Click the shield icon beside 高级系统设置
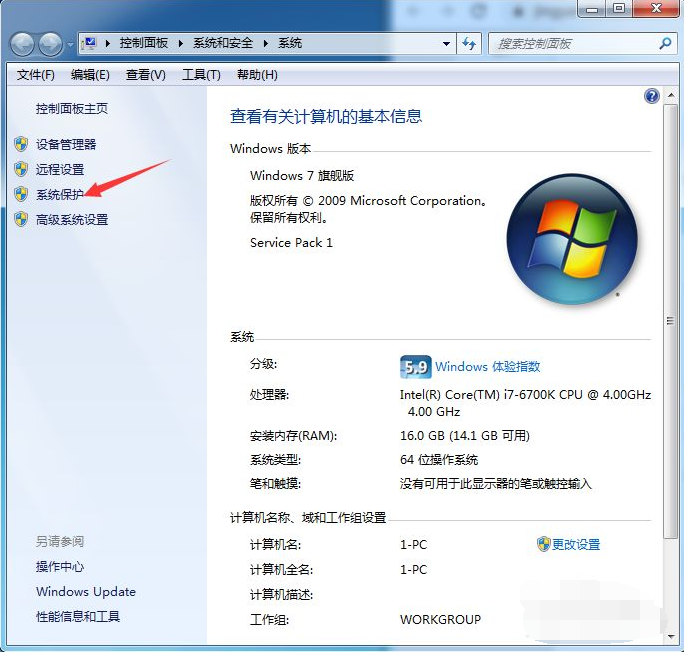684x652 pixels. point(21,219)
